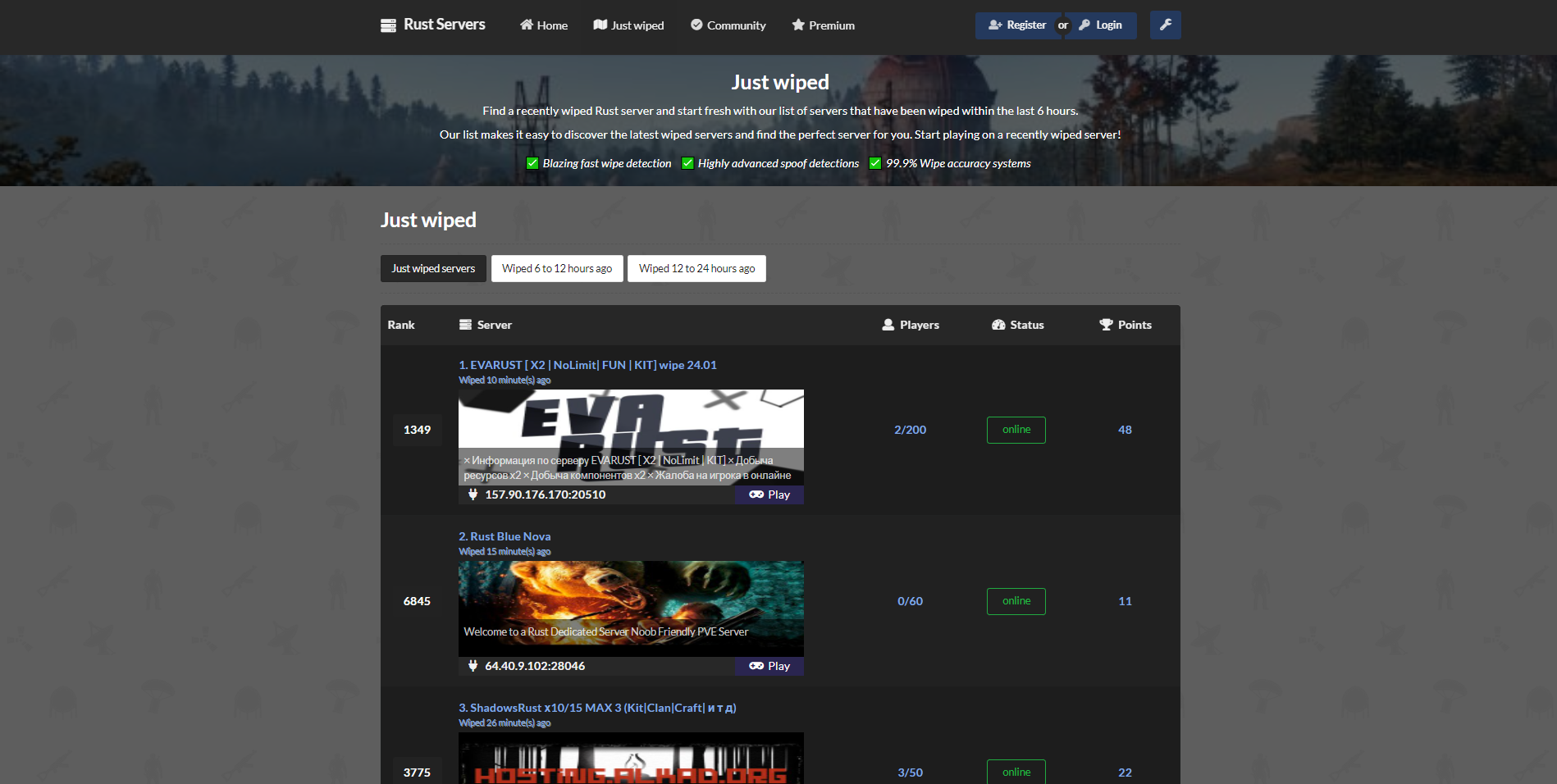Click the Server column header icon
Viewport: 1557px width, 784px height.
pyautogui.click(x=465, y=325)
